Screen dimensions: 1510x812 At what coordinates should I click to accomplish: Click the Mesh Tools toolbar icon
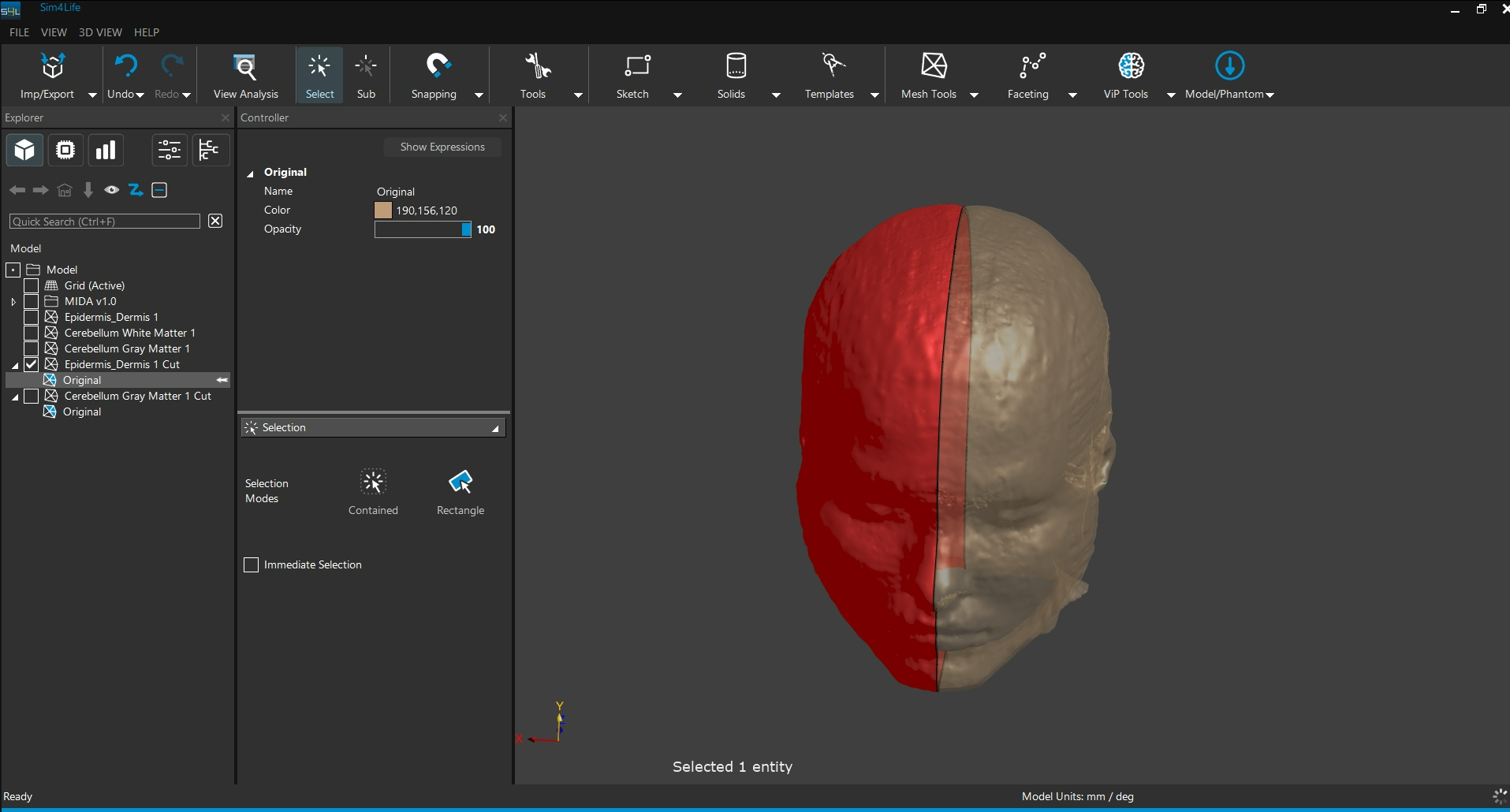coord(934,66)
